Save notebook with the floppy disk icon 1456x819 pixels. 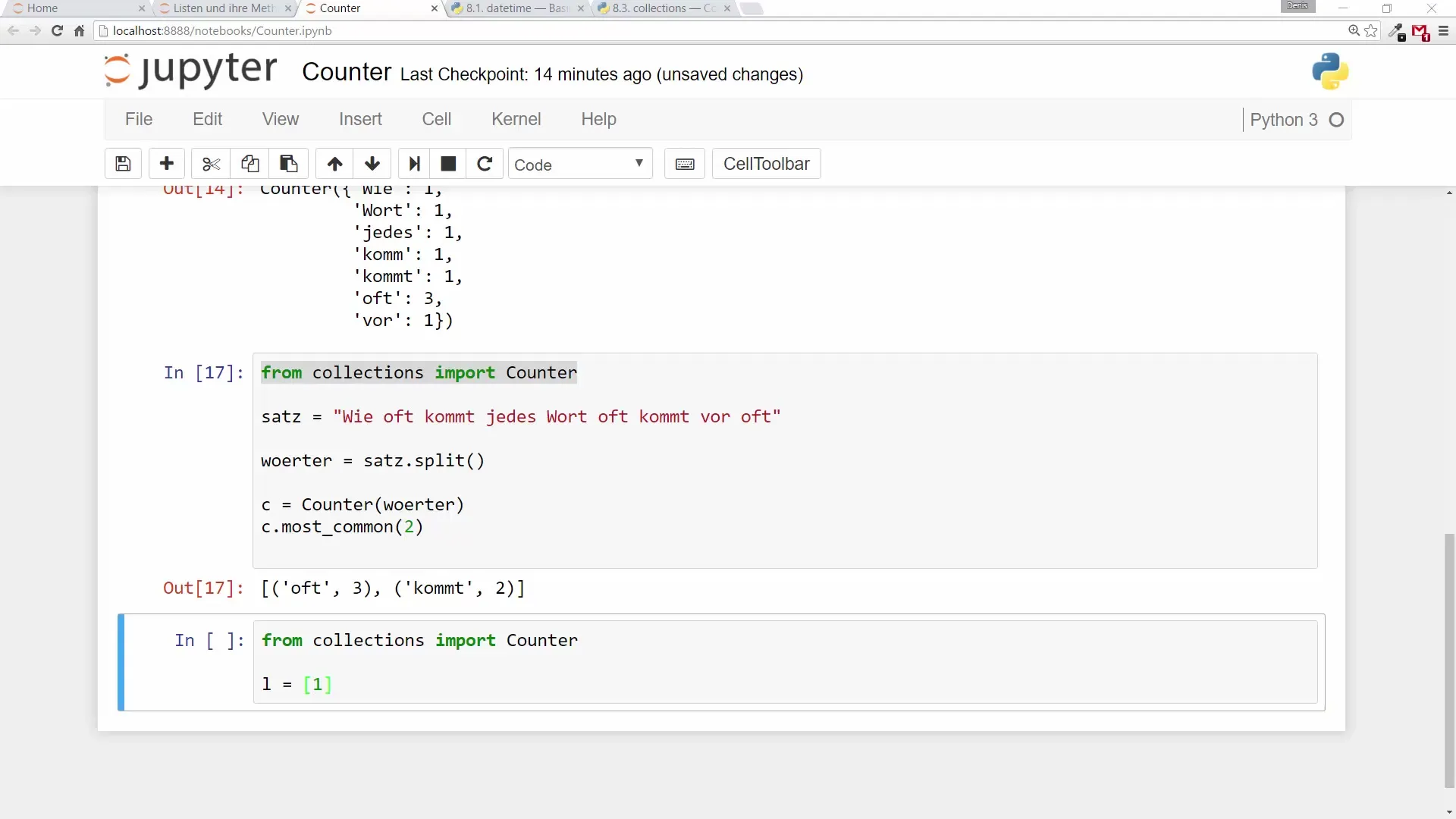pyautogui.click(x=123, y=164)
